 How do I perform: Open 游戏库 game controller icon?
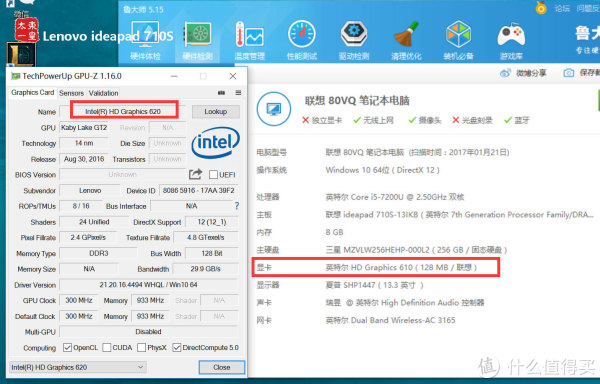[511, 40]
